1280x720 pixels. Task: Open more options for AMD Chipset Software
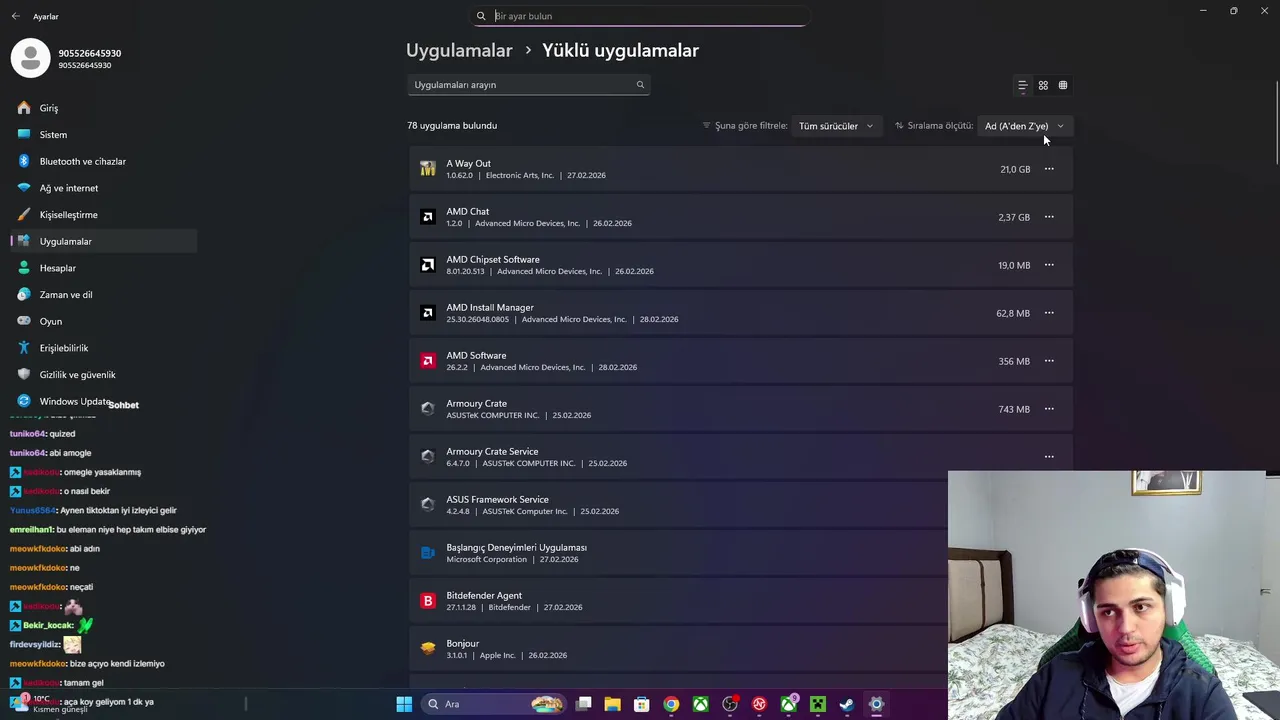(1049, 265)
